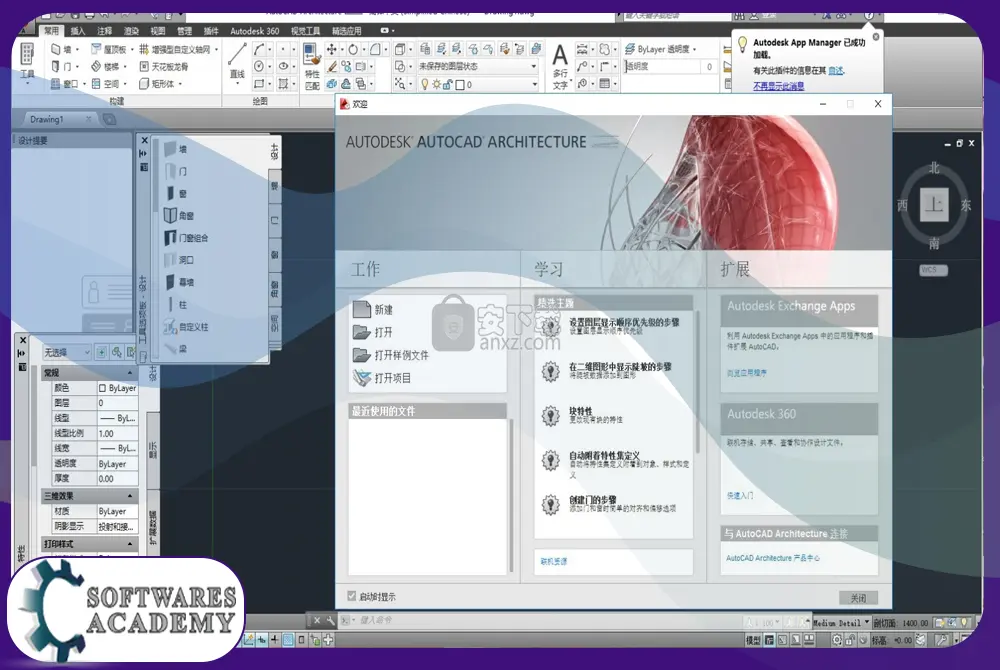
Task: Click the 上 face of the ViewCube
Action: (934, 205)
